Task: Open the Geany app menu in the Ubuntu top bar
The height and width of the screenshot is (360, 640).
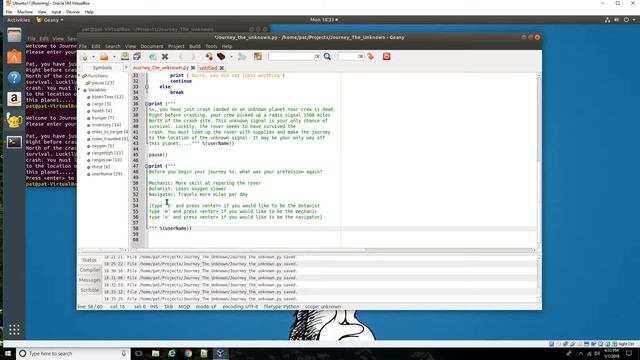Action: click(50, 20)
